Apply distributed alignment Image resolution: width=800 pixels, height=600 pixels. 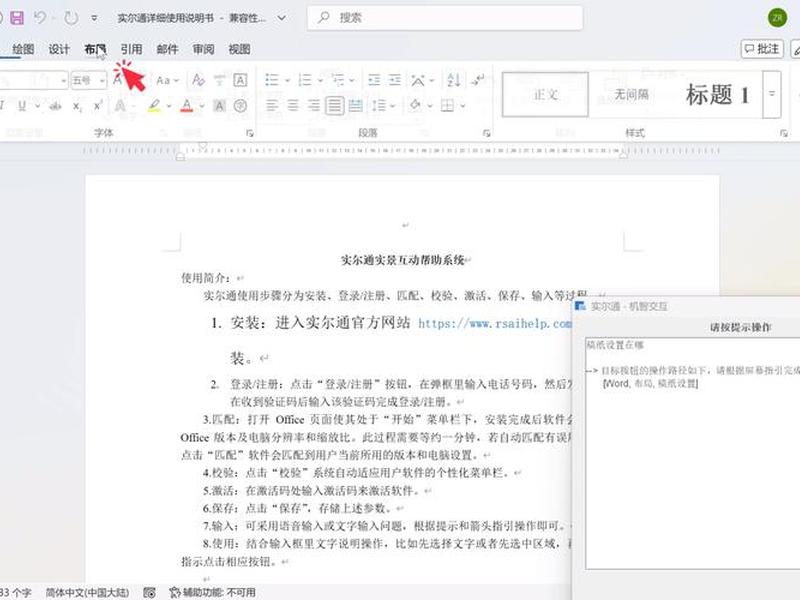click(356, 106)
